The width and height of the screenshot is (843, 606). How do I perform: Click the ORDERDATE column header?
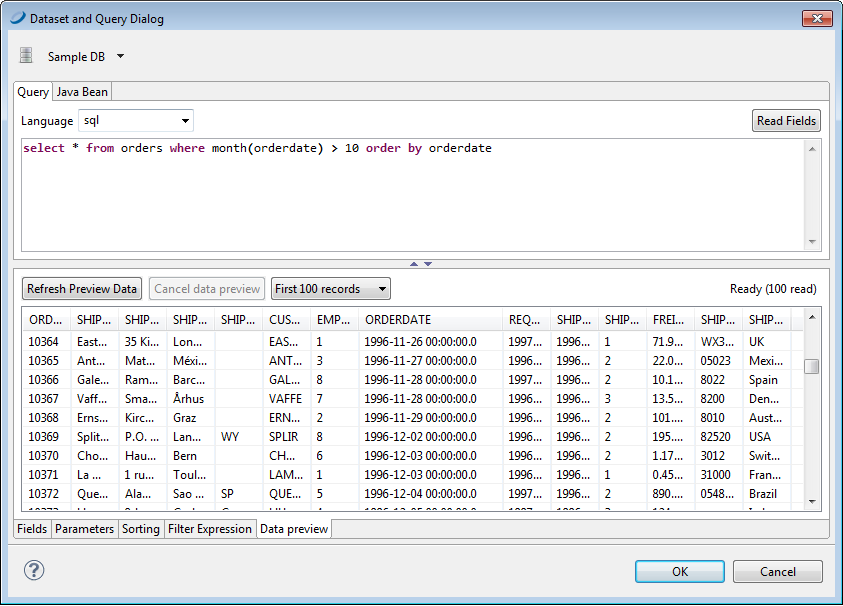click(431, 320)
